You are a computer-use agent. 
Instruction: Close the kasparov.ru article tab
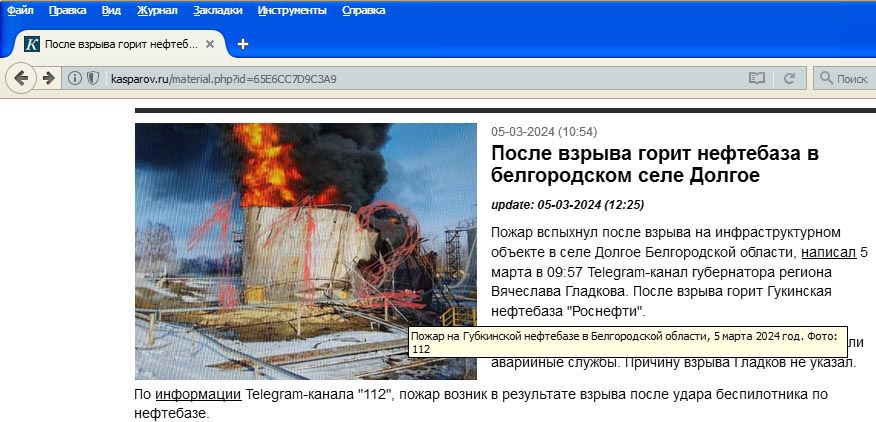tap(210, 44)
